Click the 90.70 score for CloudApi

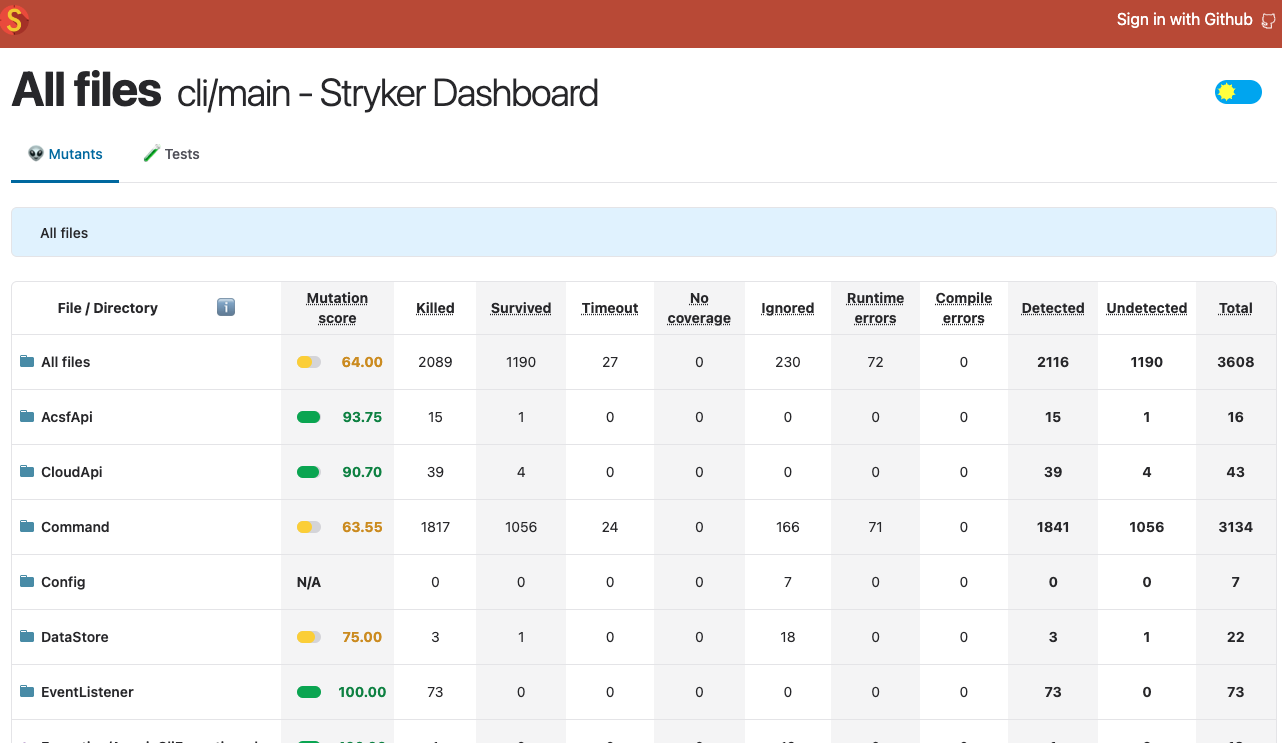pos(362,472)
